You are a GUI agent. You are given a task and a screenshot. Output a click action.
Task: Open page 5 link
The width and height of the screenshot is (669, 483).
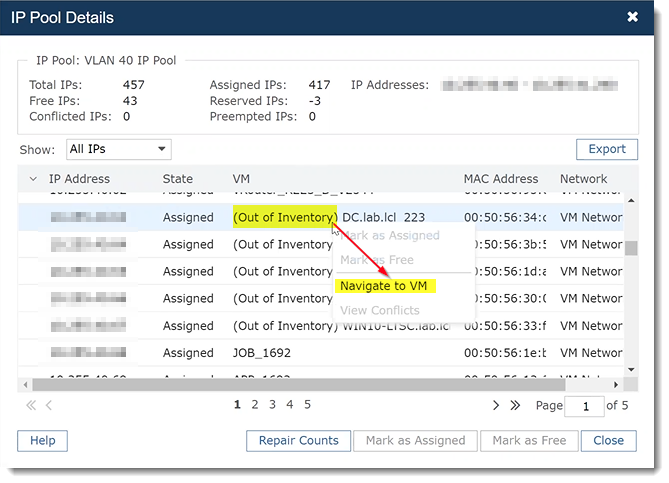pyautogui.click(x=307, y=404)
